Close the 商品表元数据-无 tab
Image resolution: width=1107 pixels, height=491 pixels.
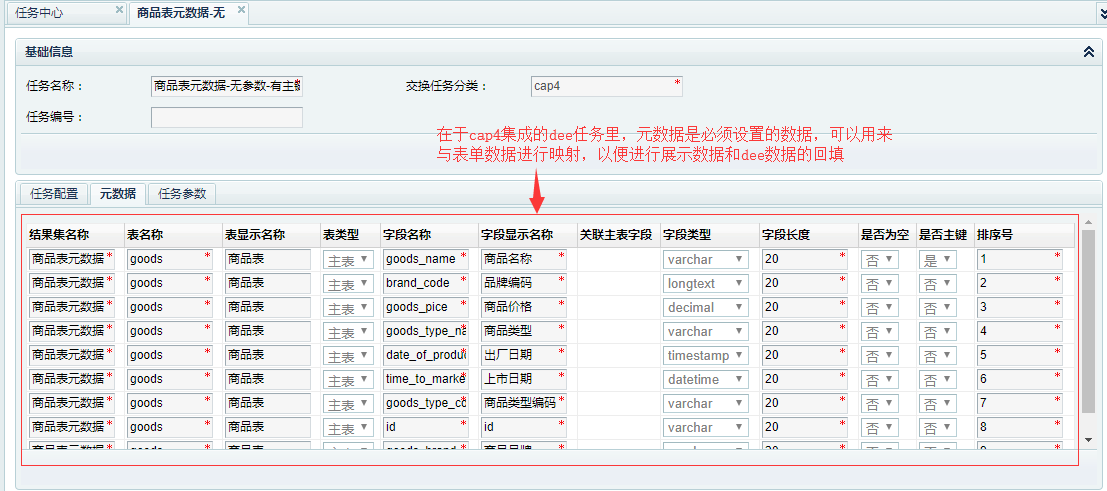(x=241, y=11)
